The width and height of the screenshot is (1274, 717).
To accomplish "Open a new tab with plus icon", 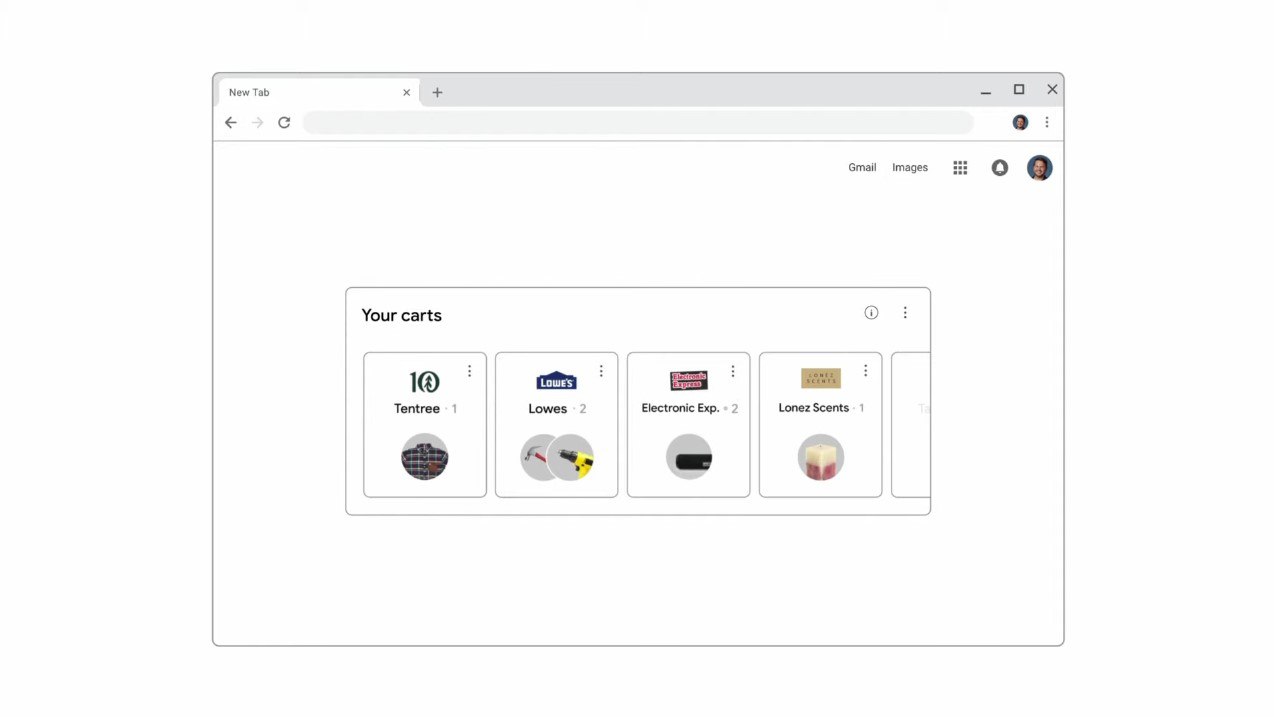I will pos(437,92).
